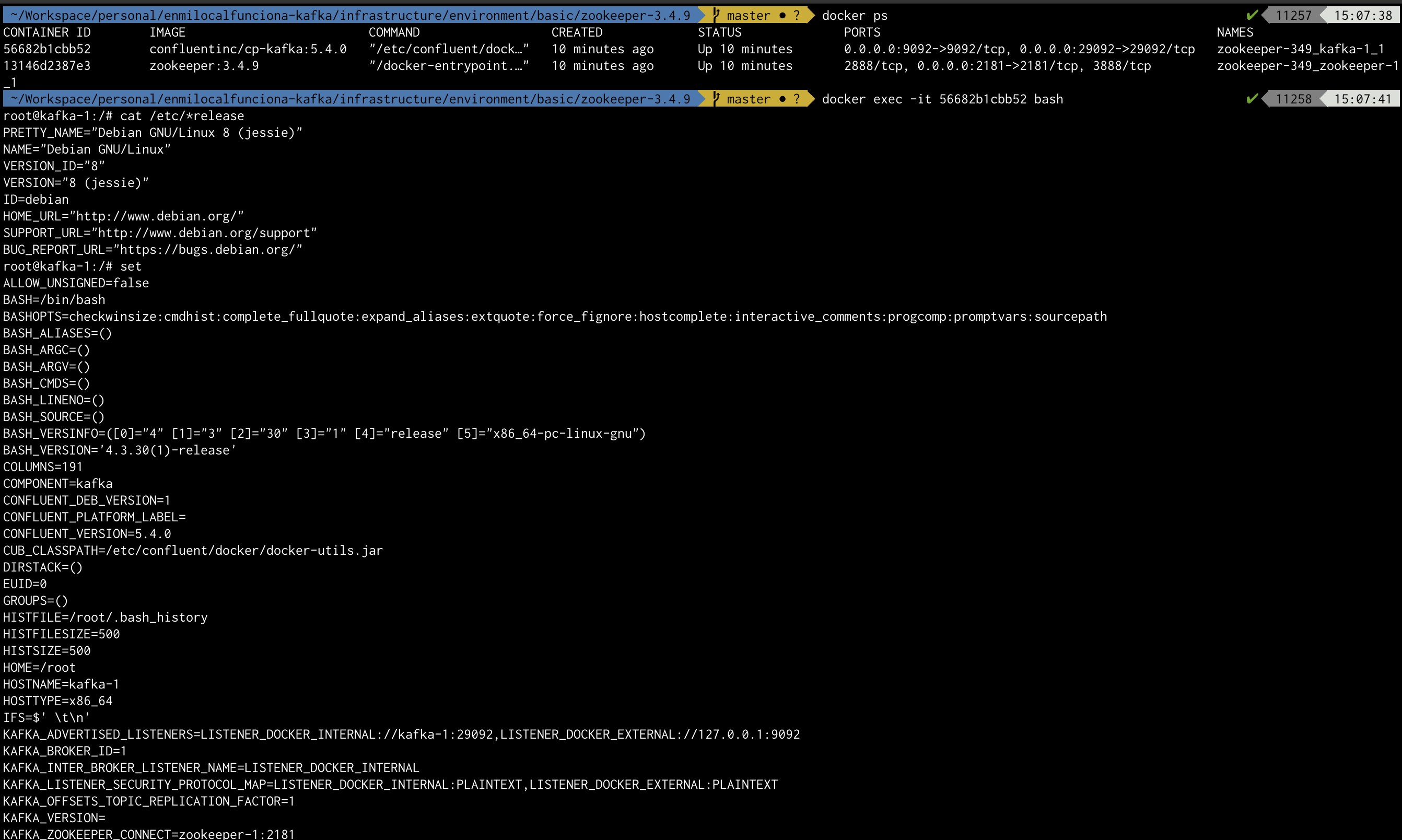1402x840 pixels.
Task: Open the bugs.debian.org BUG_REPORT_URL link
Action: tap(208, 250)
